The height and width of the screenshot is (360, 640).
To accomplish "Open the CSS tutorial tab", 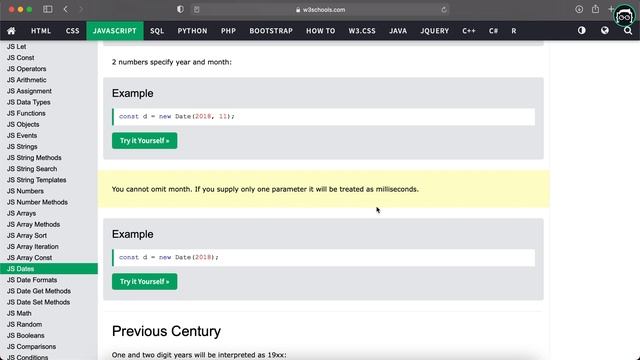I will click(x=73, y=31).
